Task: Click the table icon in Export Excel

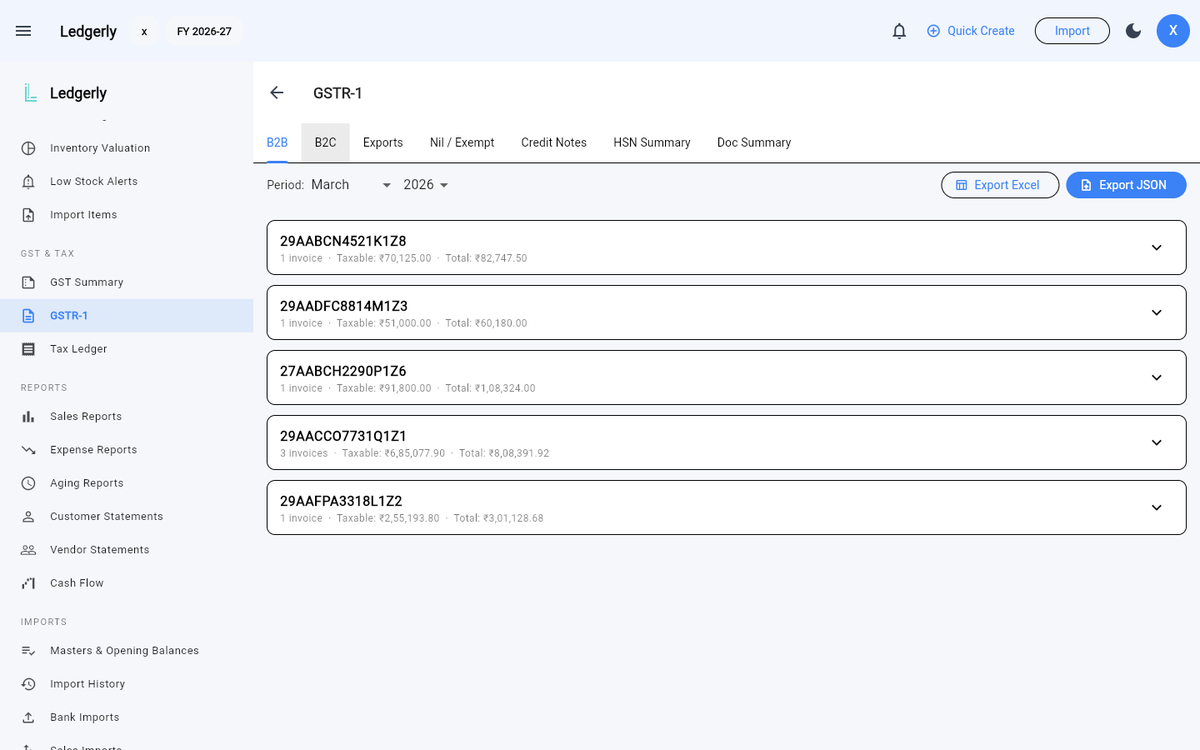Action: pyautogui.click(x=961, y=185)
